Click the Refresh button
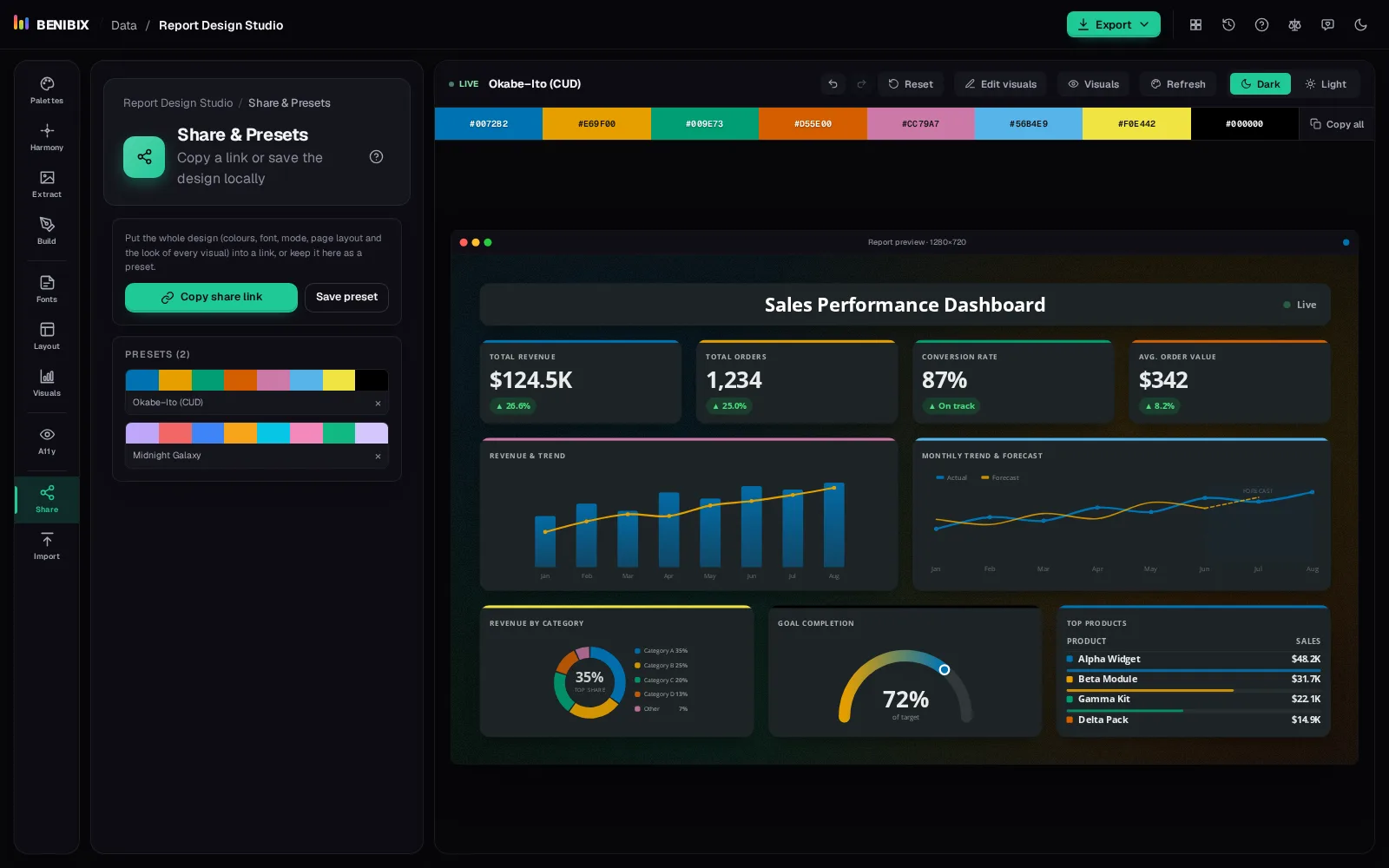1389x868 pixels. click(1178, 84)
